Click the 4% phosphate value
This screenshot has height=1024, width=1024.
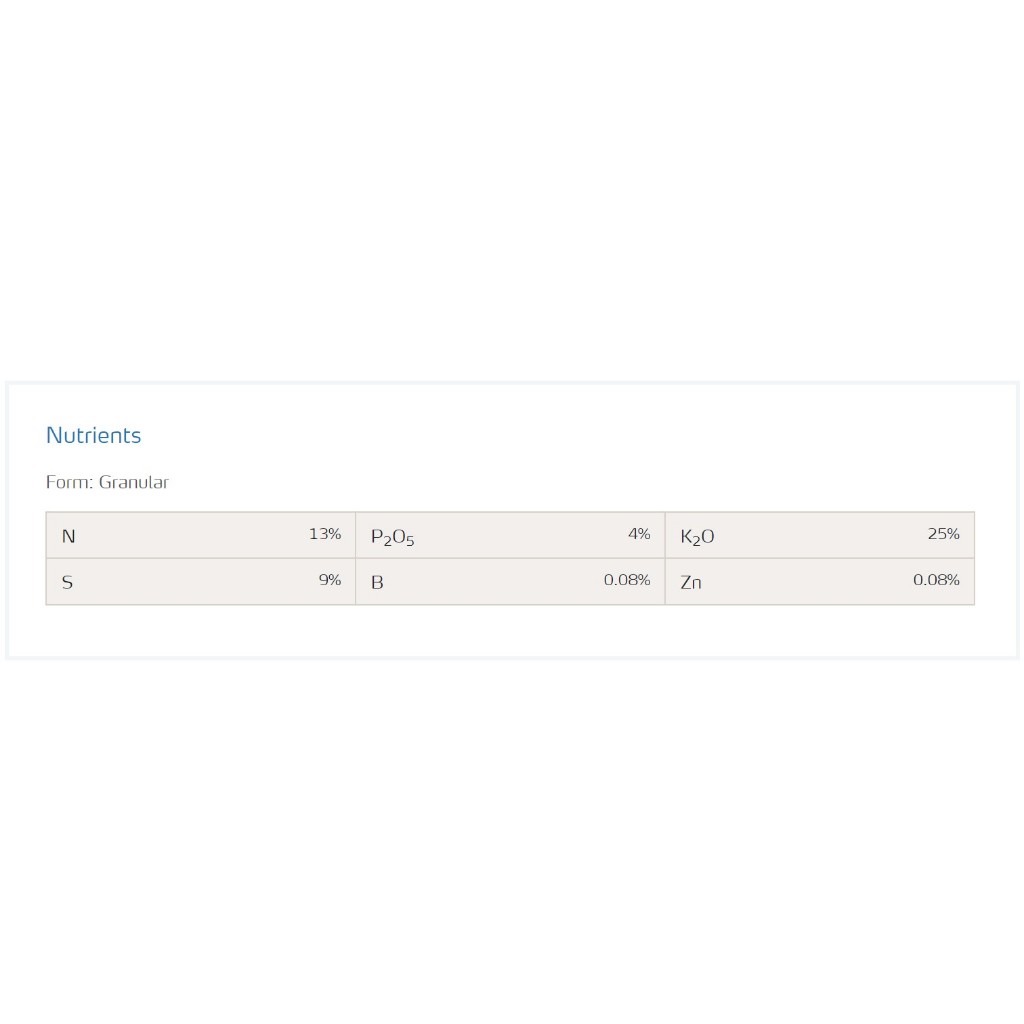pyautogui.click(x=639, y=534)
